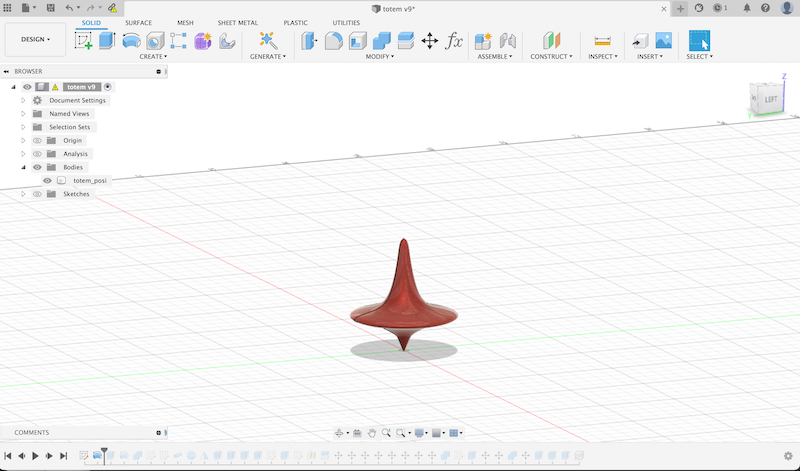Click the Generative Design wand icon

(x=268, y=40)
